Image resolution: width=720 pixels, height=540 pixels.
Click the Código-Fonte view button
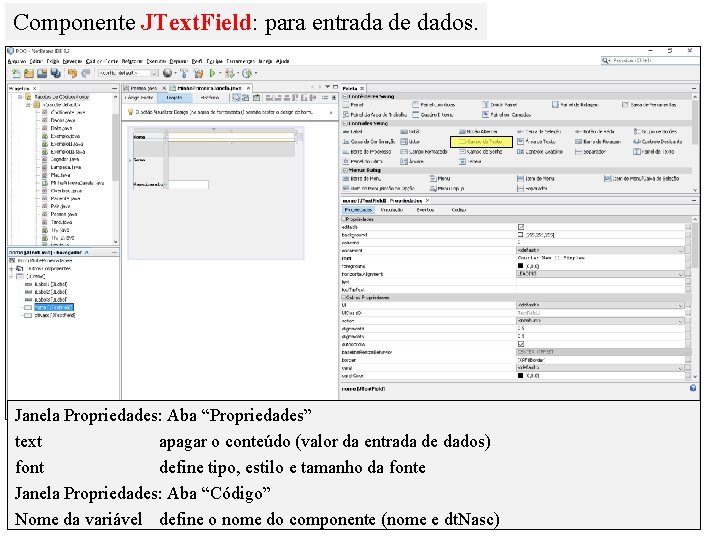pos(139,98)
